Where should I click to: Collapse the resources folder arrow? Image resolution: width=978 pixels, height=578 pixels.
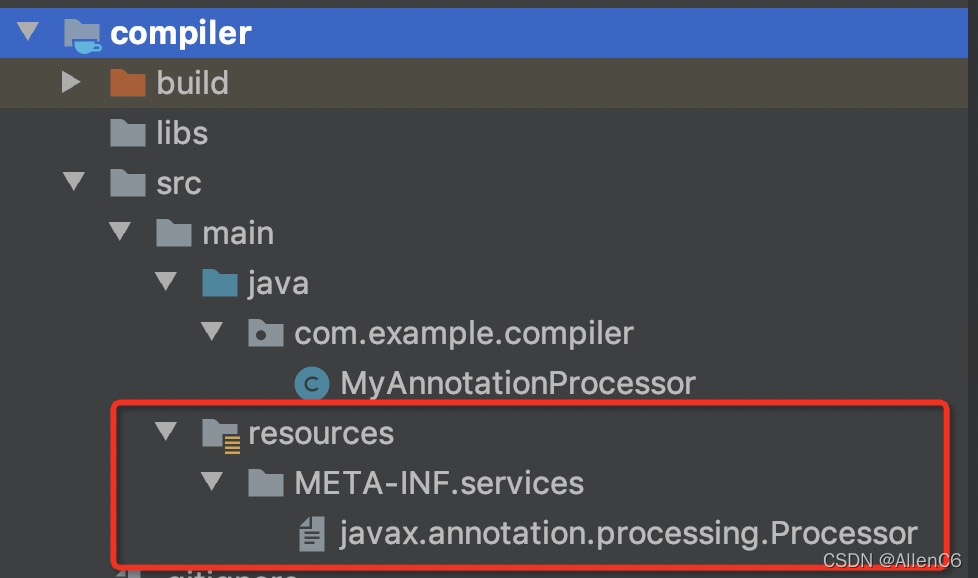click(166, 431)
